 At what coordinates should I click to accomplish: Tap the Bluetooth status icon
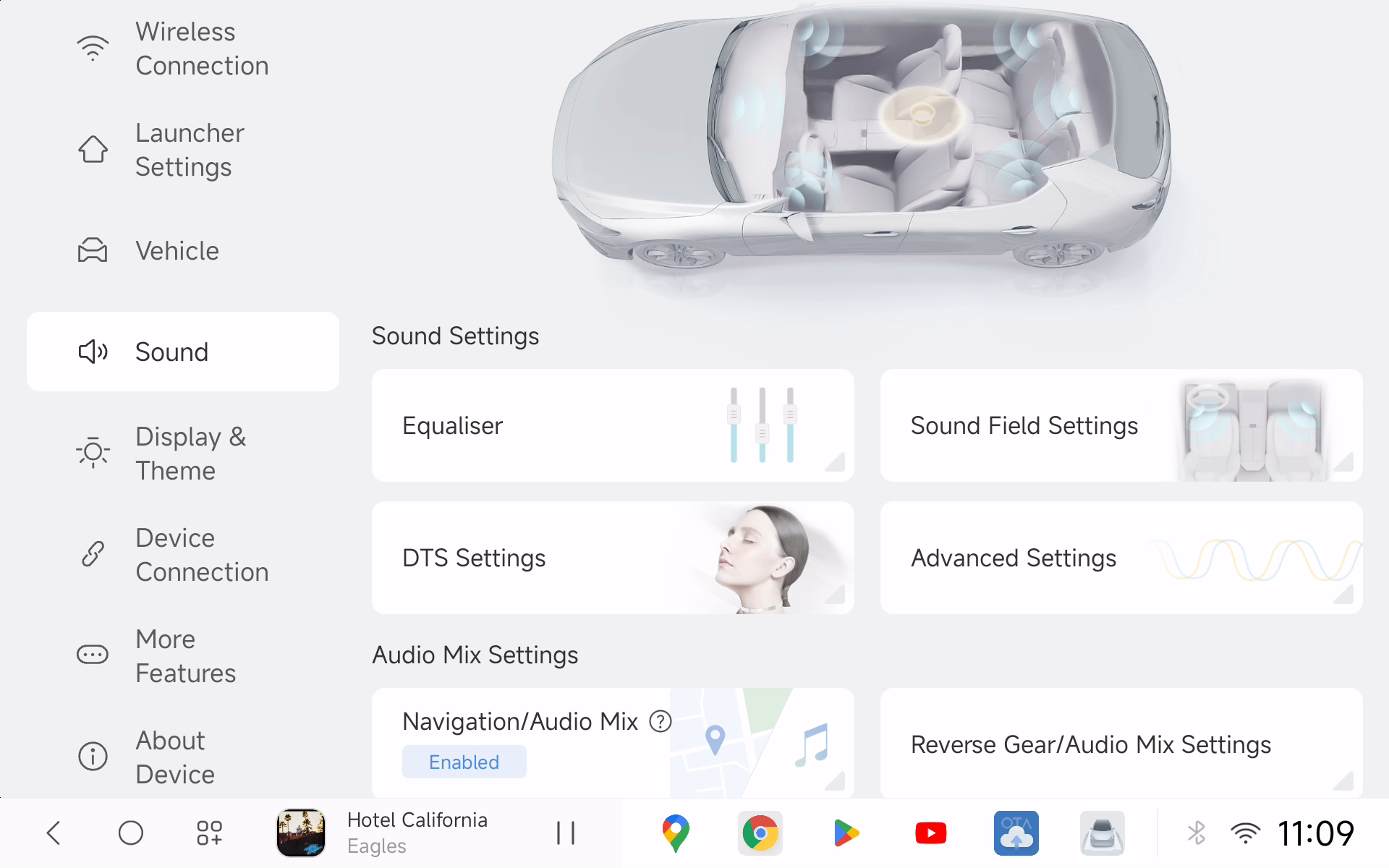[1197, 833]
